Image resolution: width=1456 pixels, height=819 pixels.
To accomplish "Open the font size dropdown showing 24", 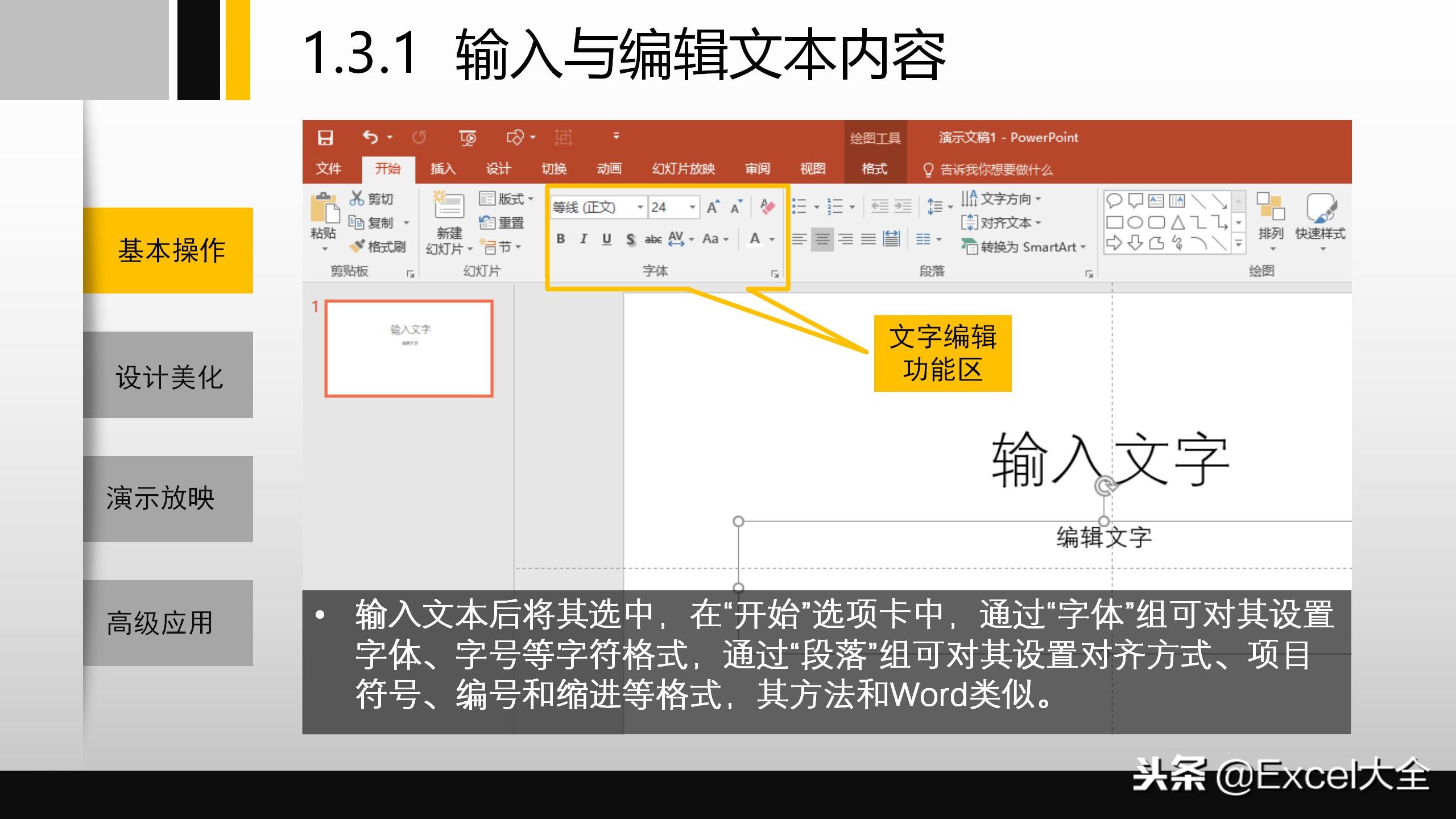I will tap(692, 207).
